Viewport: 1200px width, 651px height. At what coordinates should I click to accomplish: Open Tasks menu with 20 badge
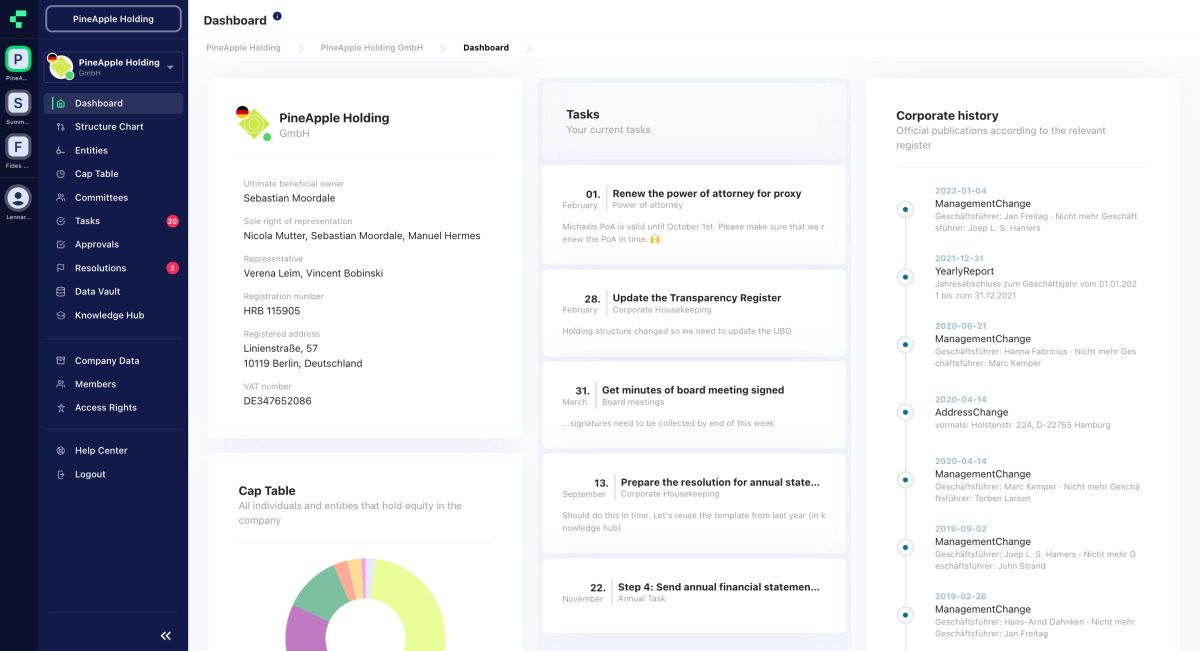[87, 221]
